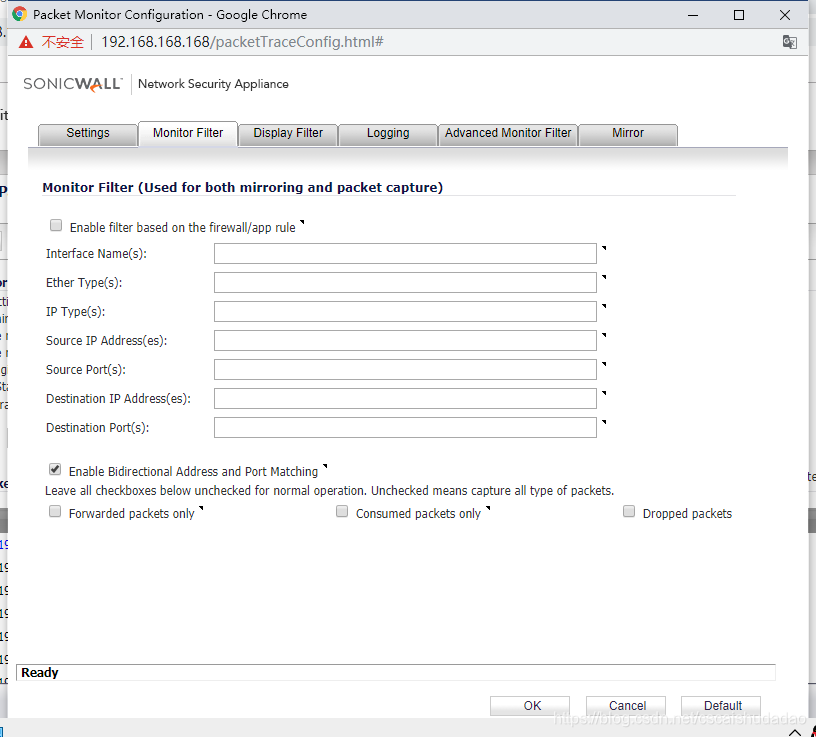Open the Settings tab
The width and height of the screenshot is (816, 737).
[88, 134]
